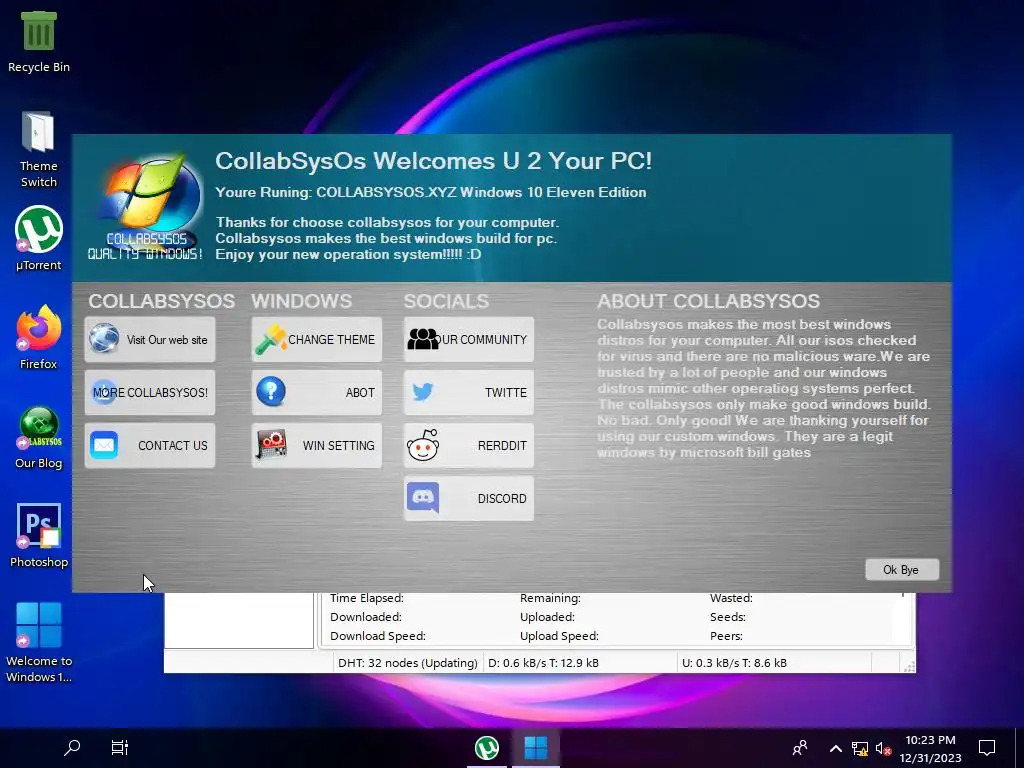Open Task View on the taskbar
The image size is (1024, 768).
[x=120, y=747]
